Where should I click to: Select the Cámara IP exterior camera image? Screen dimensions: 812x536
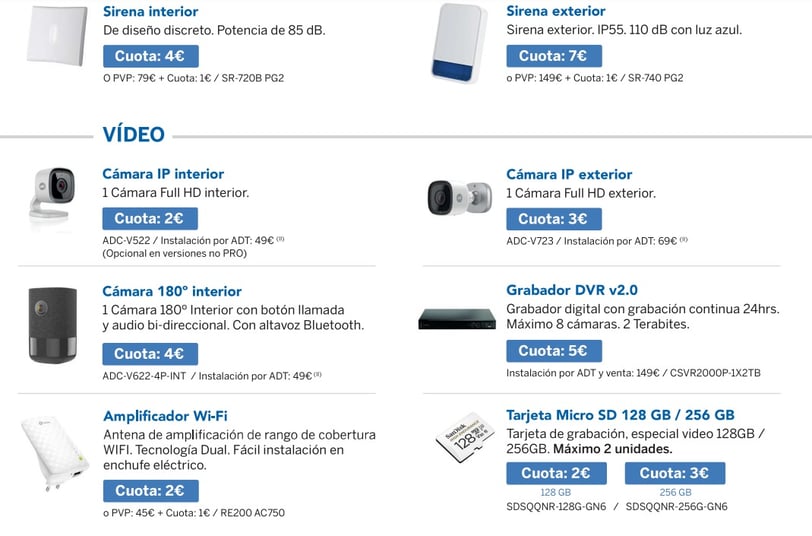[459, 198]
